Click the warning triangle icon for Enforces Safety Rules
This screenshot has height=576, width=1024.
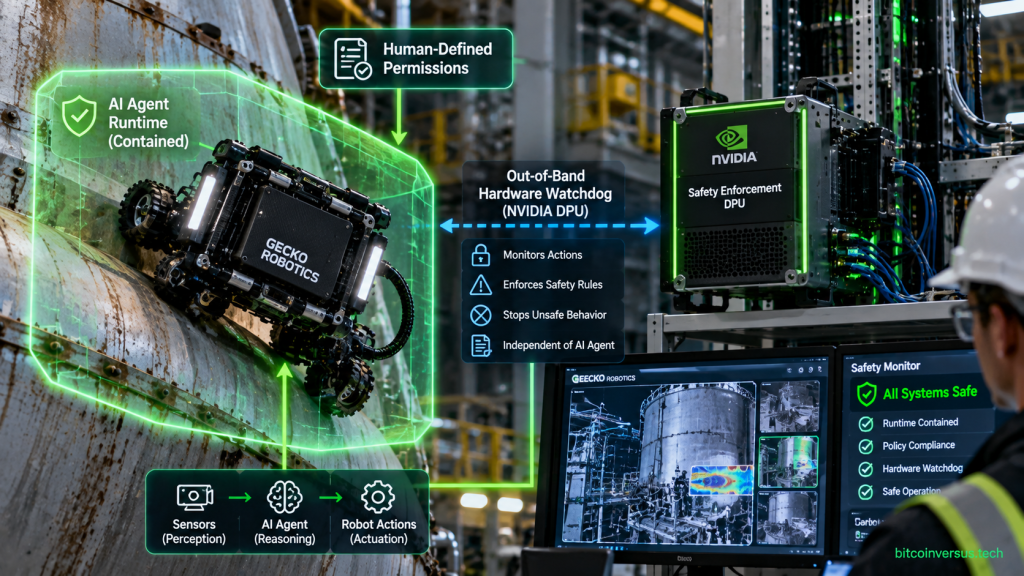[x=481, y=285]
